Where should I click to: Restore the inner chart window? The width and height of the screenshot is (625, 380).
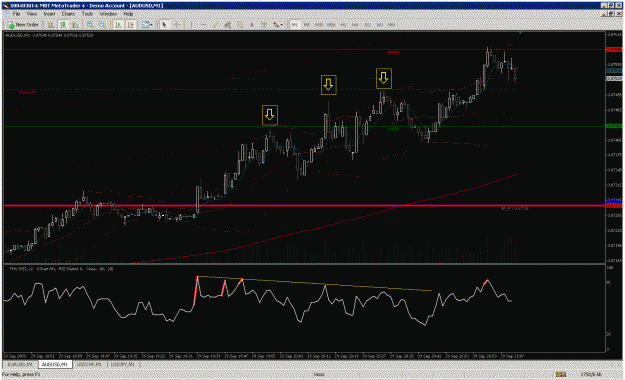point(612,14)
